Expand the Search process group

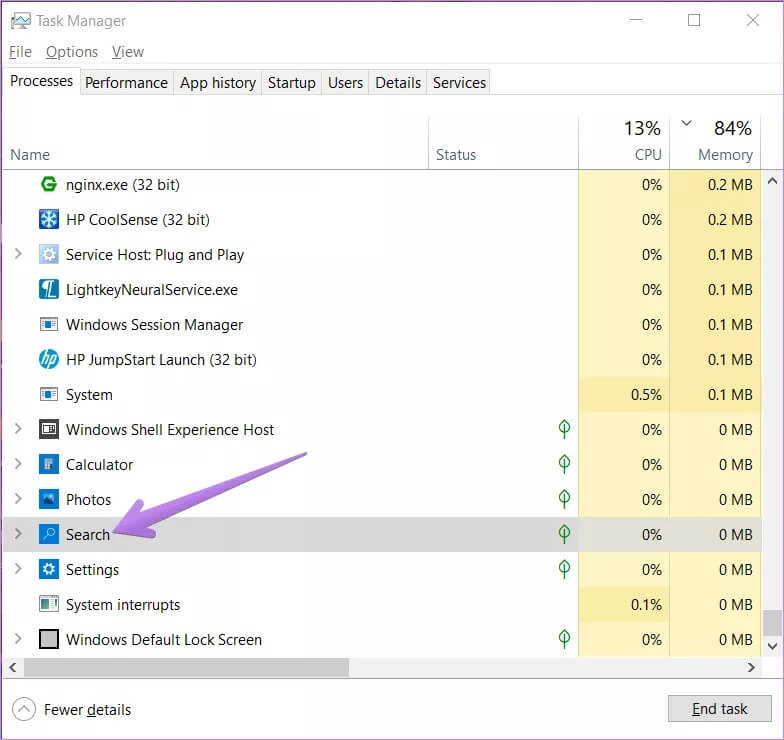18,534
